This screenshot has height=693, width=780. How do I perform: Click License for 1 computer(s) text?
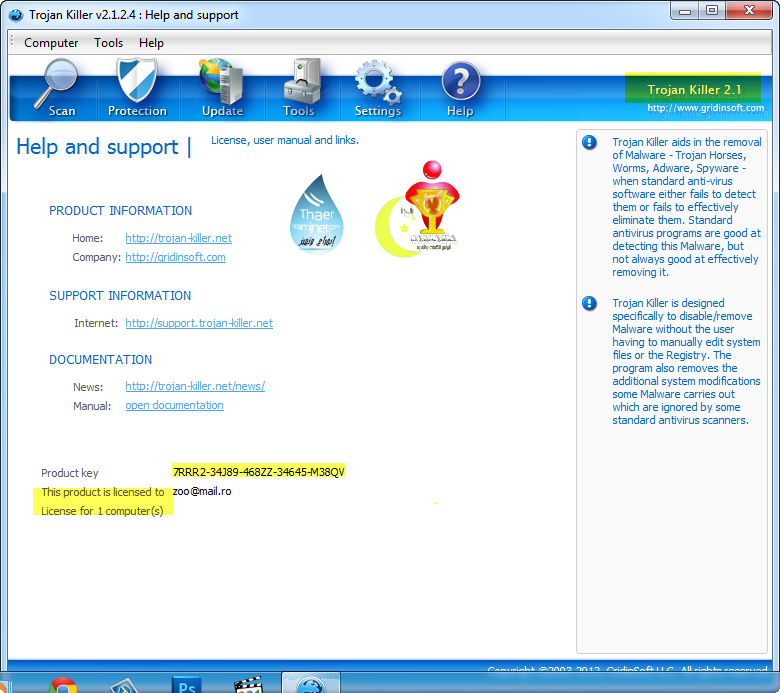coord(102,511)
